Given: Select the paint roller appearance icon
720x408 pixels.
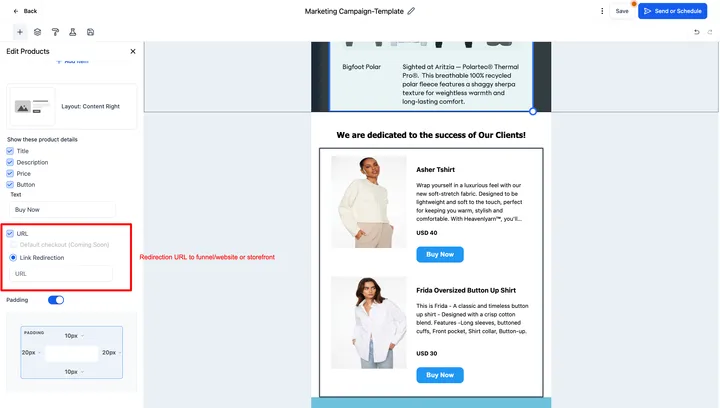Looking at the screenshot, I should pyautogui.click(x=55, y=32).
